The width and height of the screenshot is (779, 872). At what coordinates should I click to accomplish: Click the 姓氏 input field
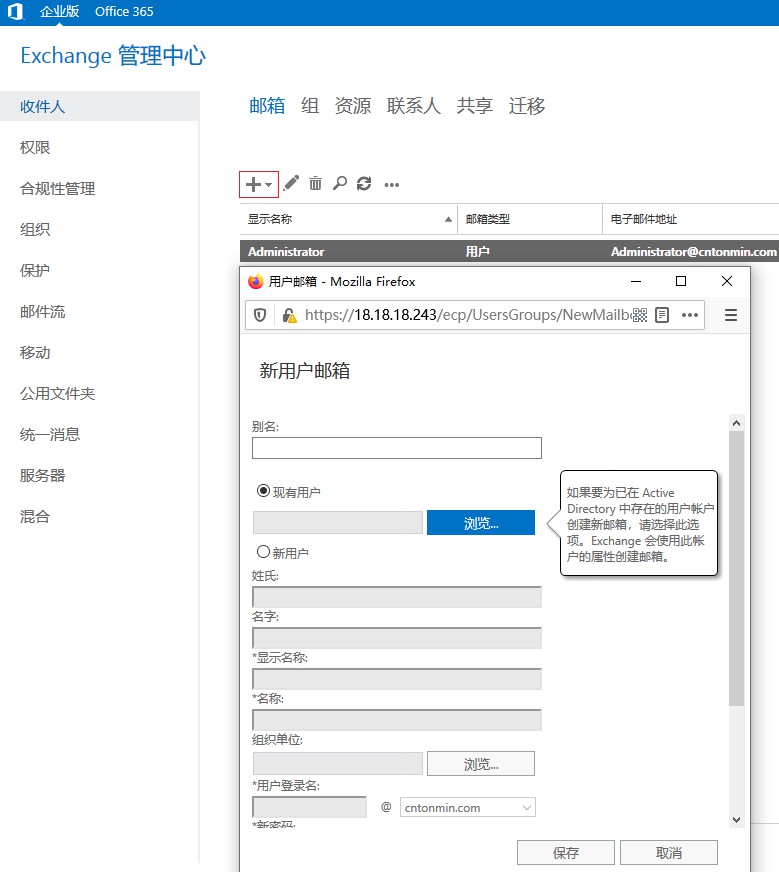point(396,597)
